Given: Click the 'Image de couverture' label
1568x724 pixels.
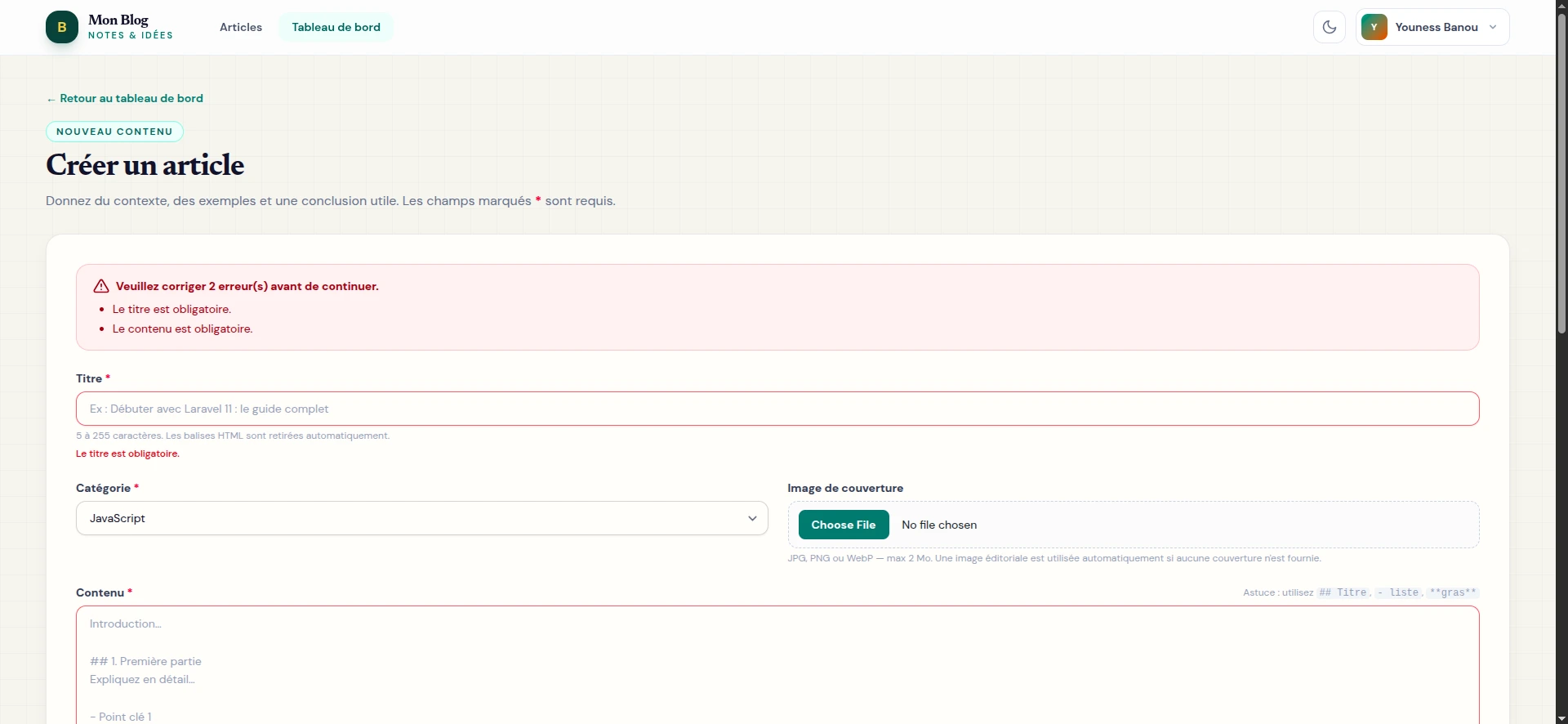Looking at the screenshot, I should coord(845,488).
